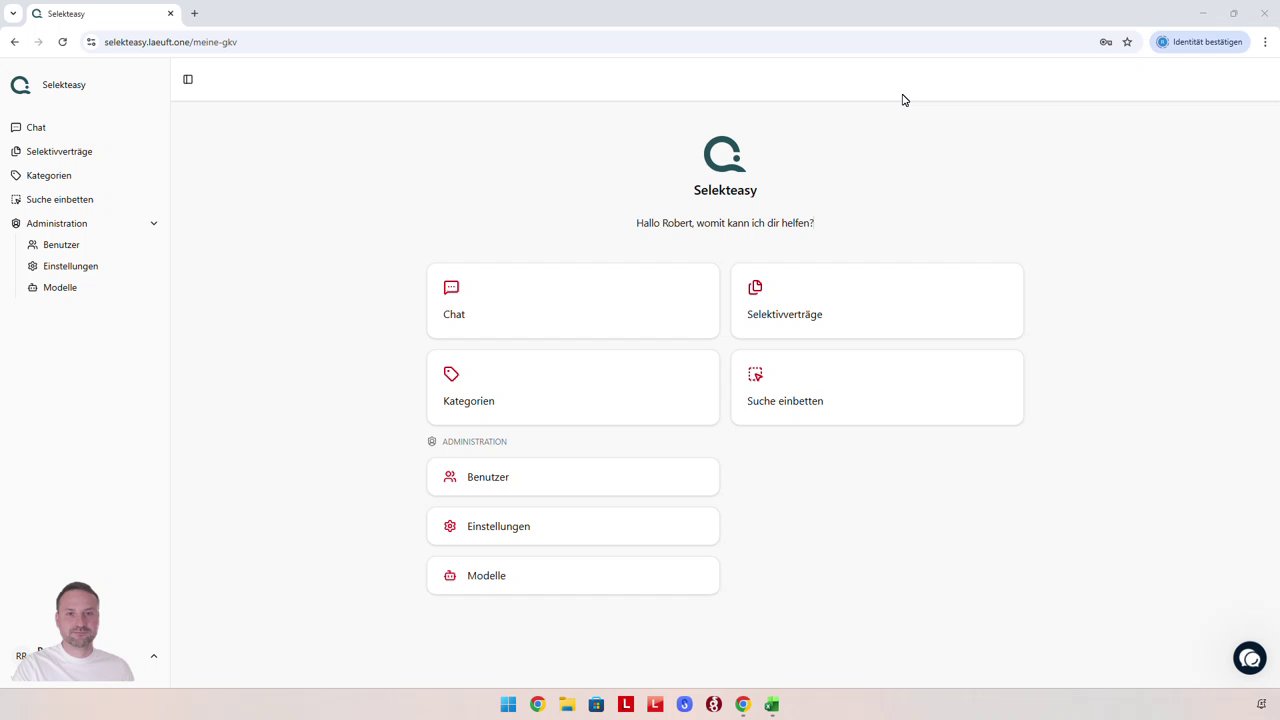
Task: Click Identität bestätigen profile button
Action: [1199, 42]
